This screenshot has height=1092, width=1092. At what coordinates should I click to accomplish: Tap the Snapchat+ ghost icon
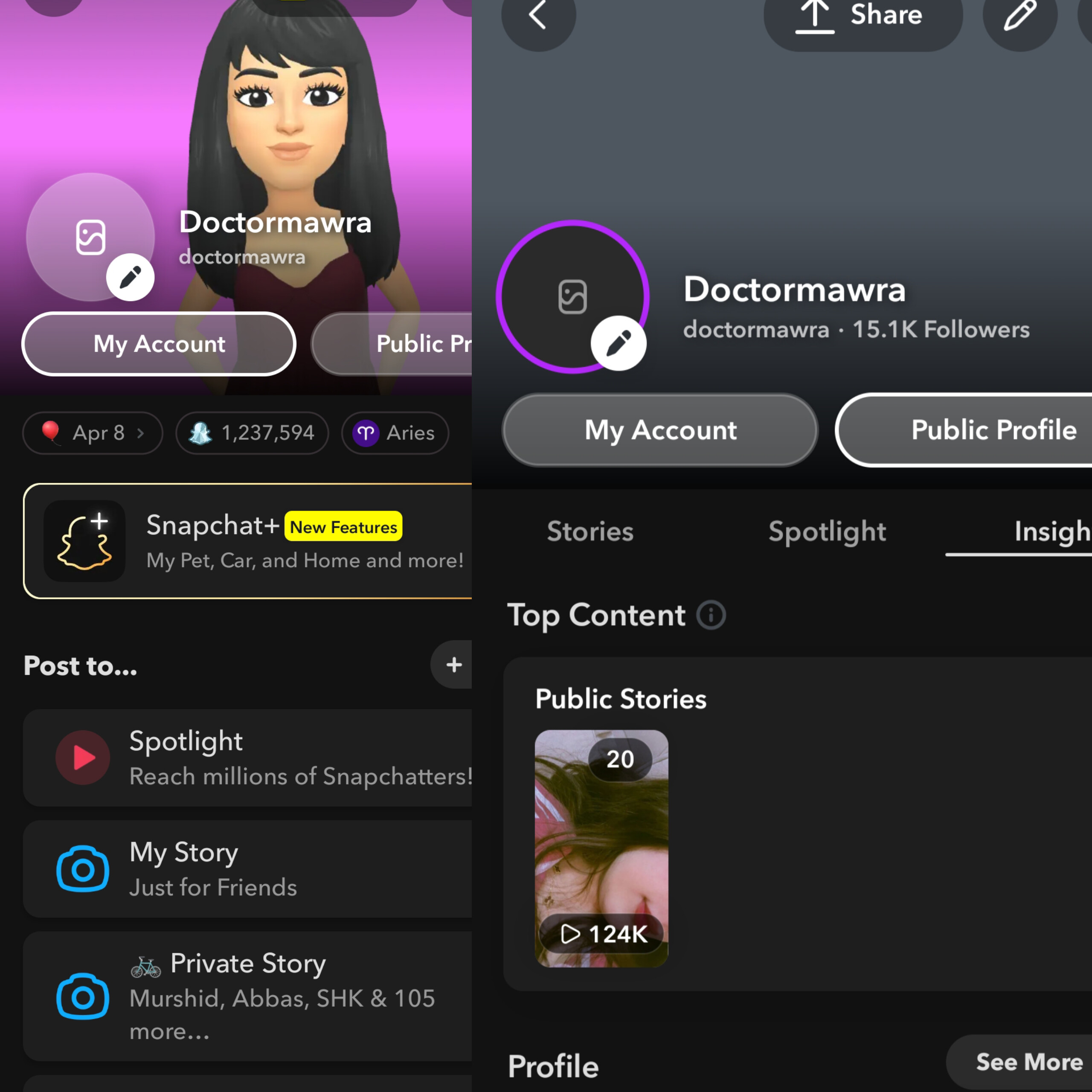click(85, 541)
